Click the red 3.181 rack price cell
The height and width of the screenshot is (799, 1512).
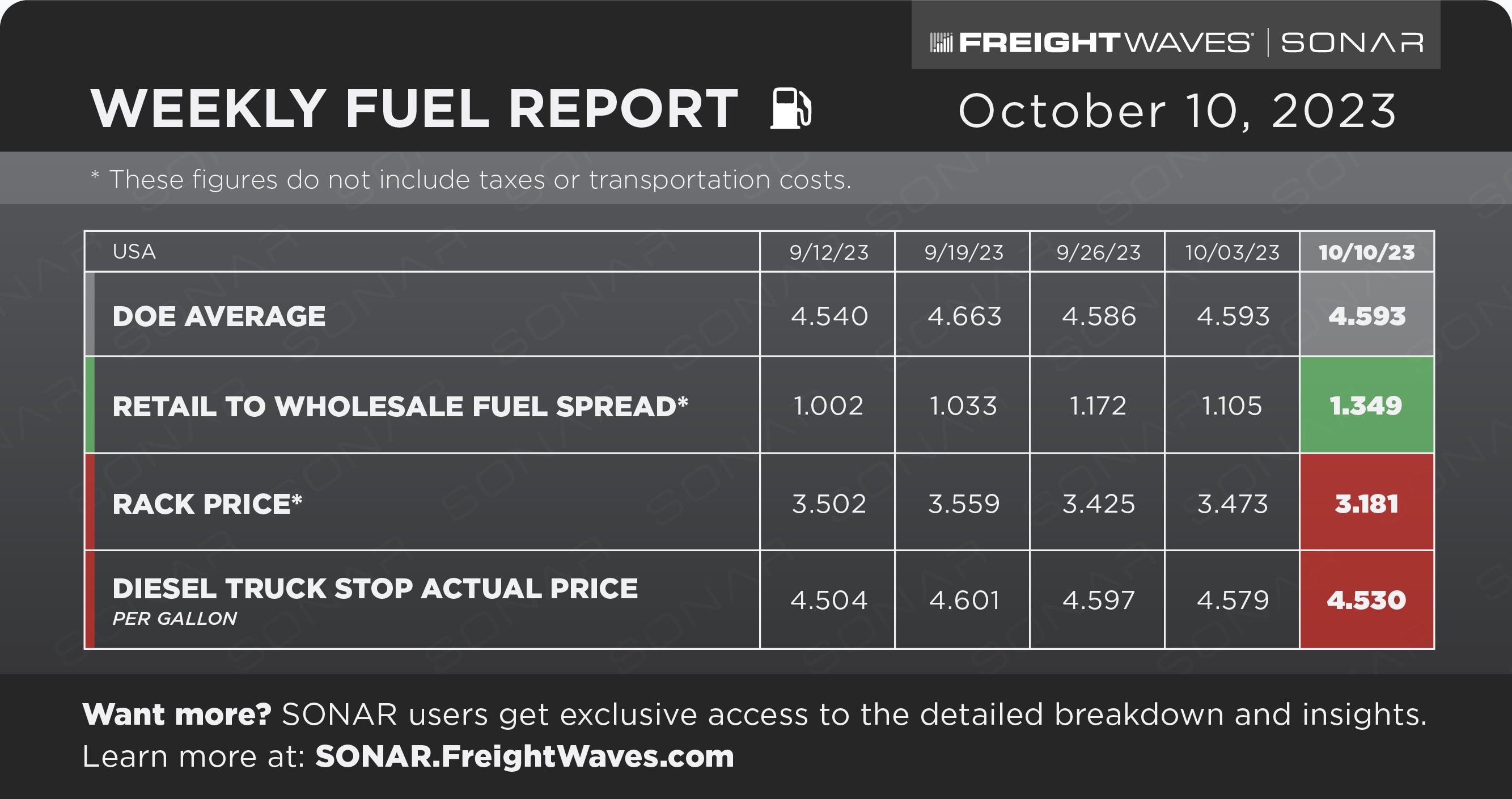point(1366,502)
